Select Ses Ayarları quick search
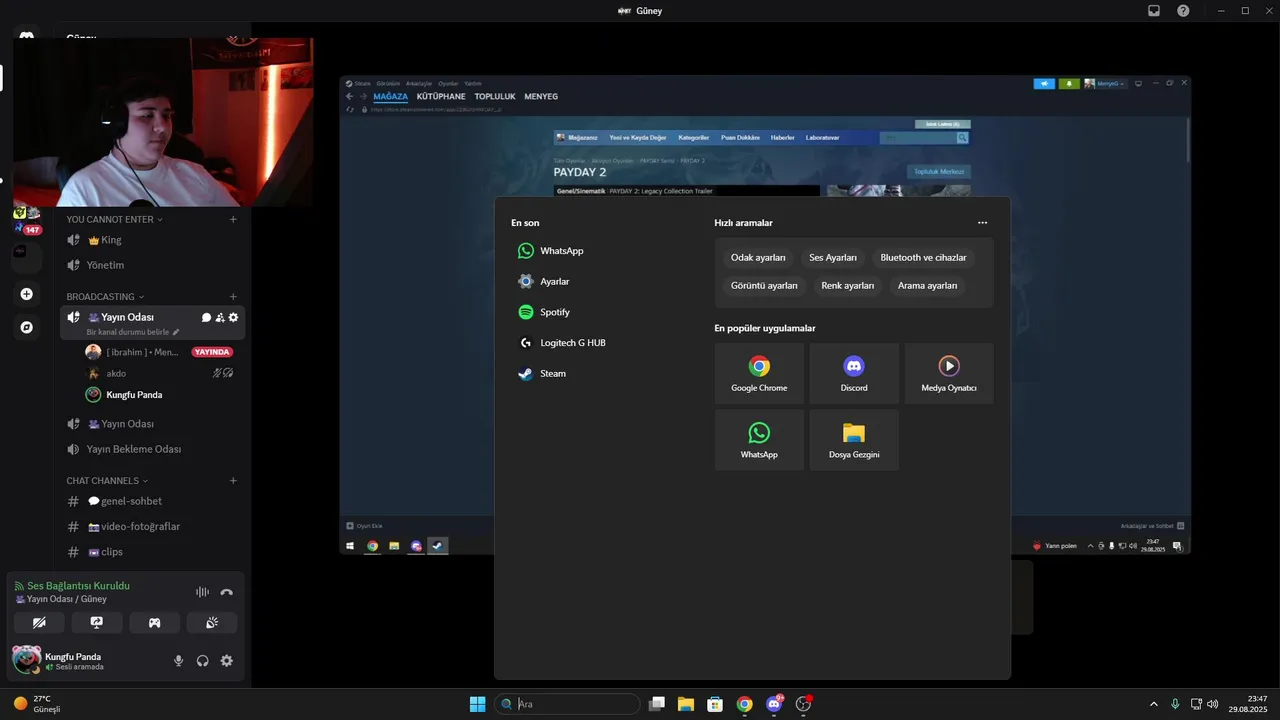Image resolution: width=1280 pixels, height=720 pixels. click(x=833, y=257)
